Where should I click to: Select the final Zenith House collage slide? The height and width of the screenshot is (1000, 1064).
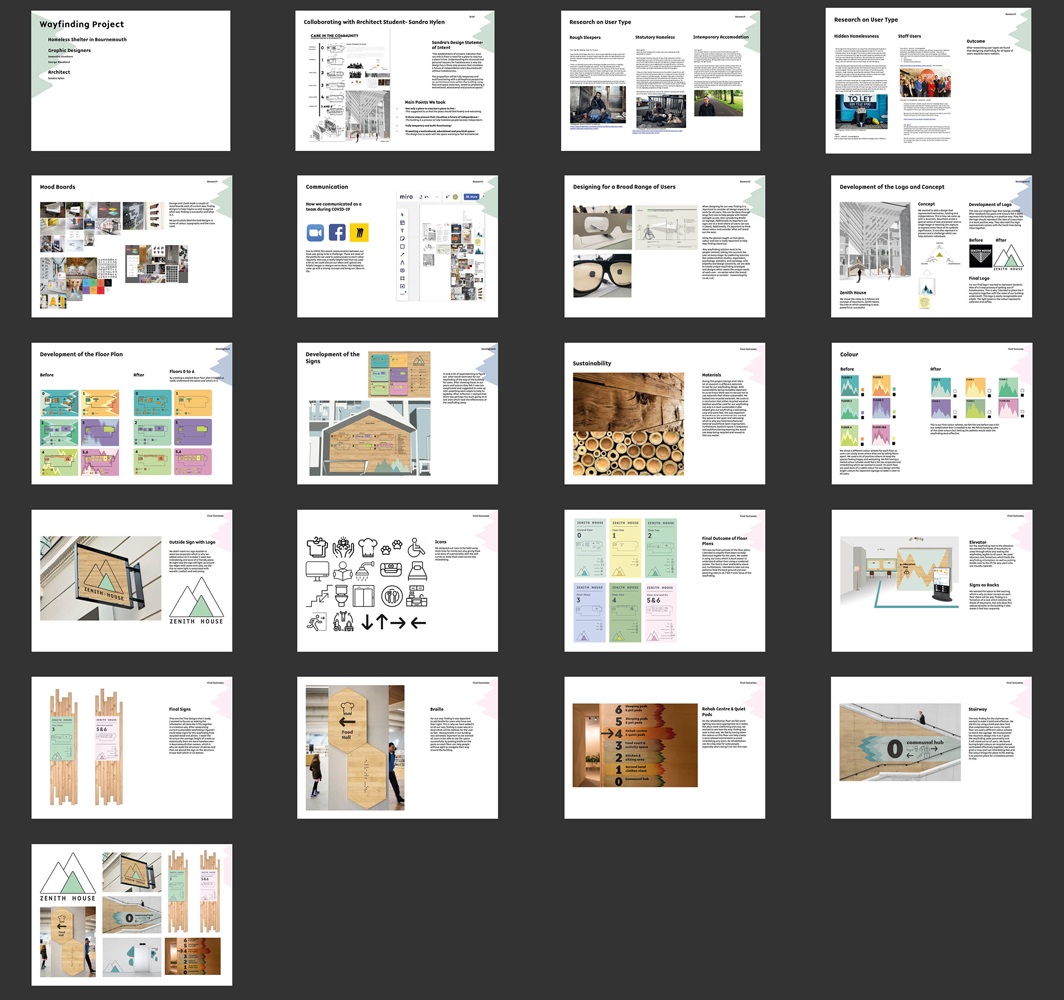pos(131,914)
